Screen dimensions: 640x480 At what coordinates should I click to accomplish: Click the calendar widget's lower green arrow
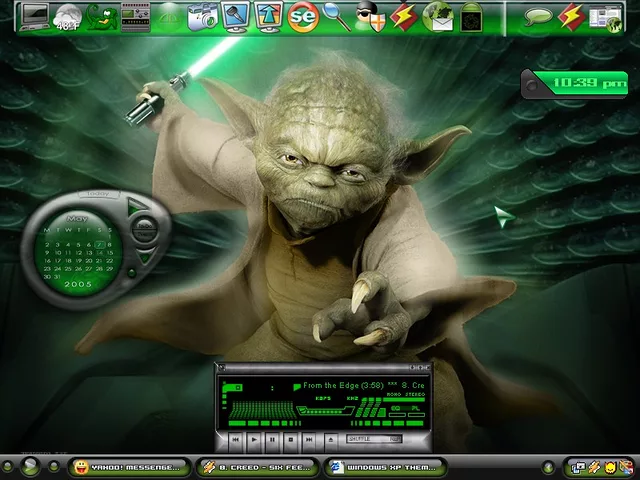[144, 257]
